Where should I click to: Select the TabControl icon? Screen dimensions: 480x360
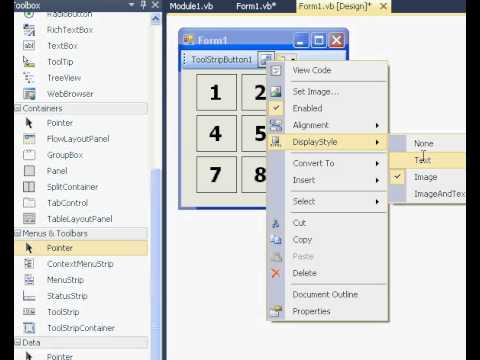29,203
